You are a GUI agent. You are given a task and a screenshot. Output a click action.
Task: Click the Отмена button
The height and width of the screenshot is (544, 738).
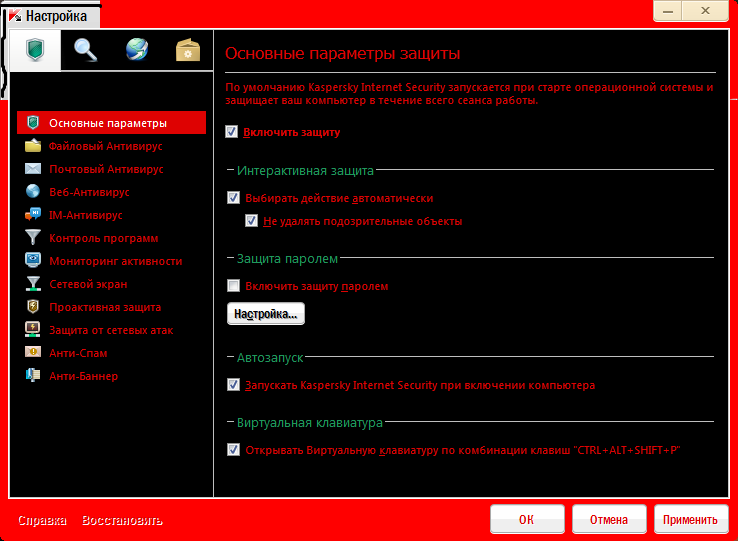coord(609,519)
